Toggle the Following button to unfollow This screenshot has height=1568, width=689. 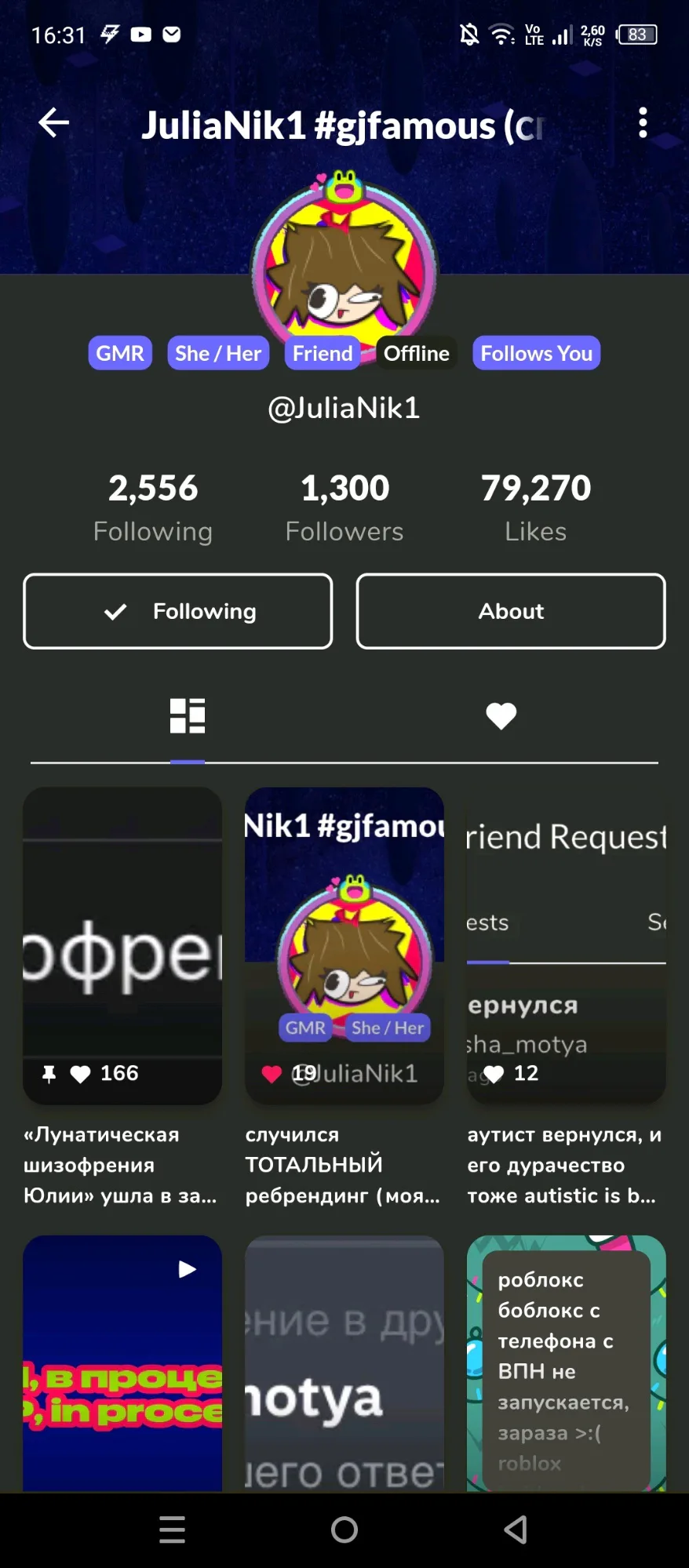pyautogui.click(x=178, y=611)
